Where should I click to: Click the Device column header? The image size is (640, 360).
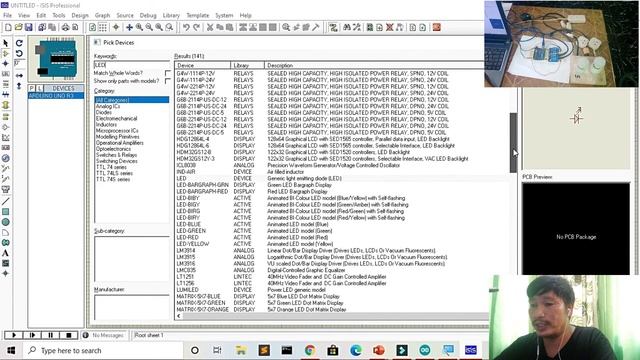[203, 65]
